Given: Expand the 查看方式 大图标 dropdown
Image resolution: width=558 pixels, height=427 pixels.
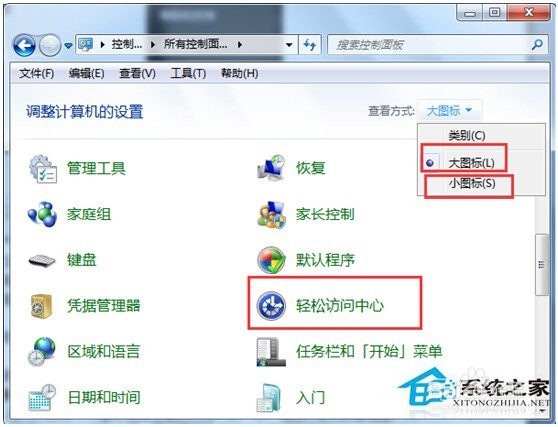Looking at the screenshot, I should [x=449, y=111].
